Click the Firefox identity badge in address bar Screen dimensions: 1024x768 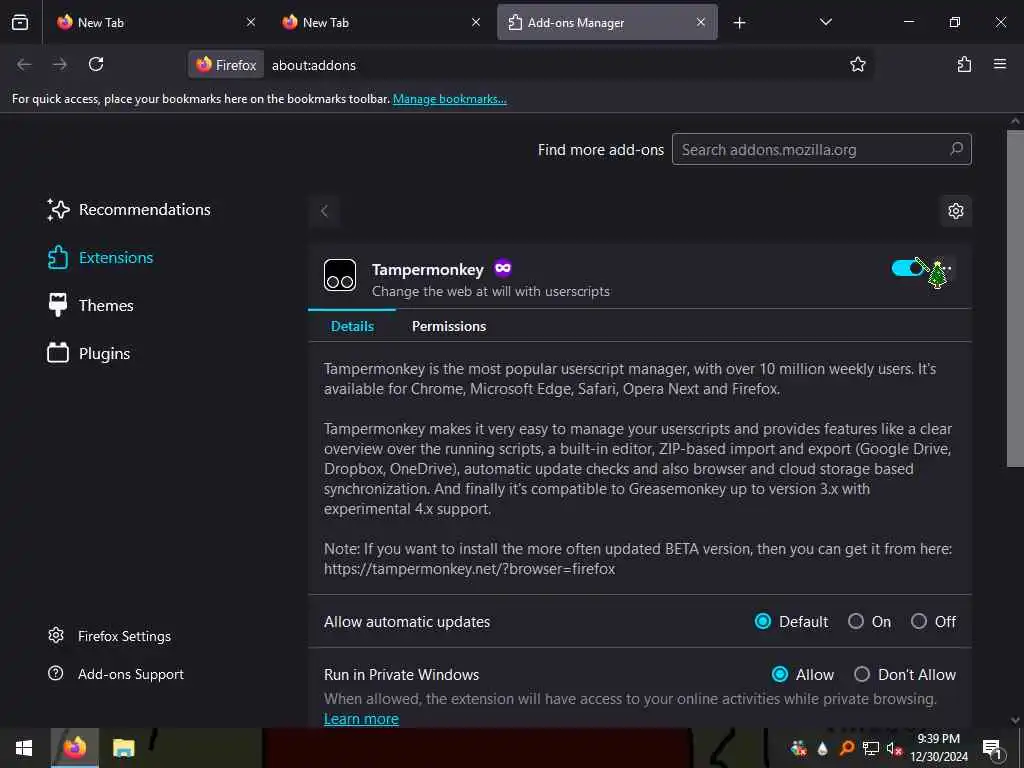pyautogui.click(x=227, y=65)
